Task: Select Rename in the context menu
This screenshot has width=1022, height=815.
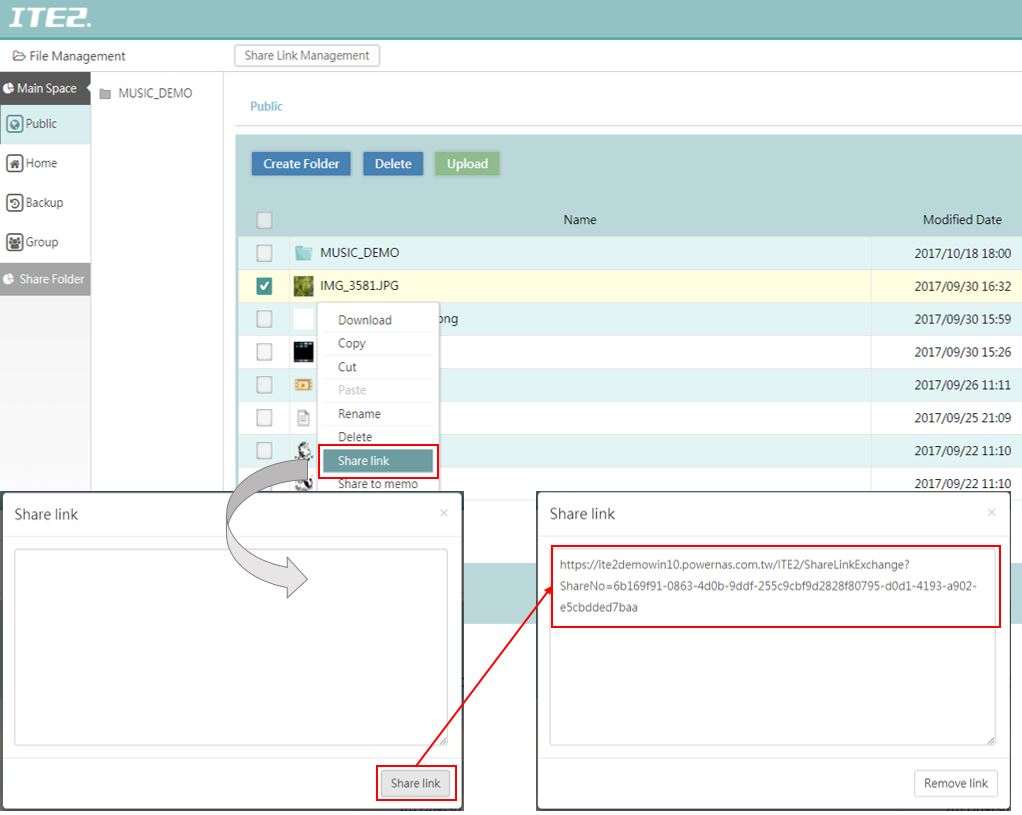Action: click(359, 414)
